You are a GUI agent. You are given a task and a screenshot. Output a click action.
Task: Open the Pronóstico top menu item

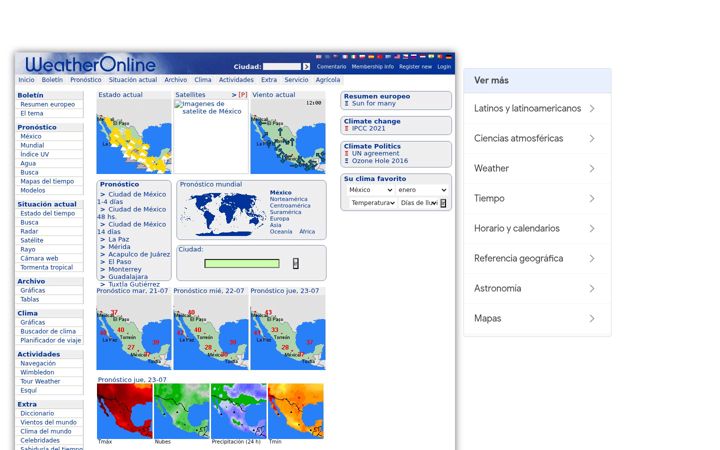tap(85, 80)
